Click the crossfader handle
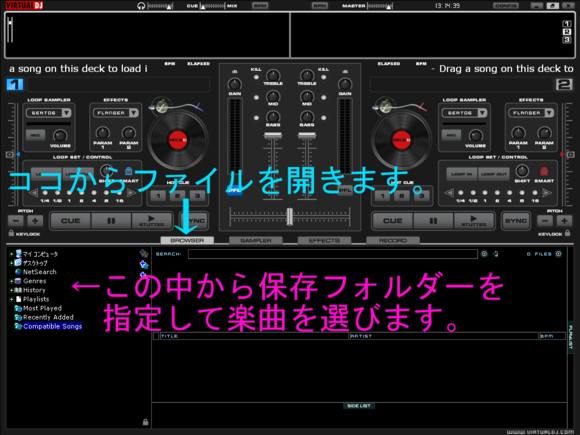The image size is (580, 435). 290,216
